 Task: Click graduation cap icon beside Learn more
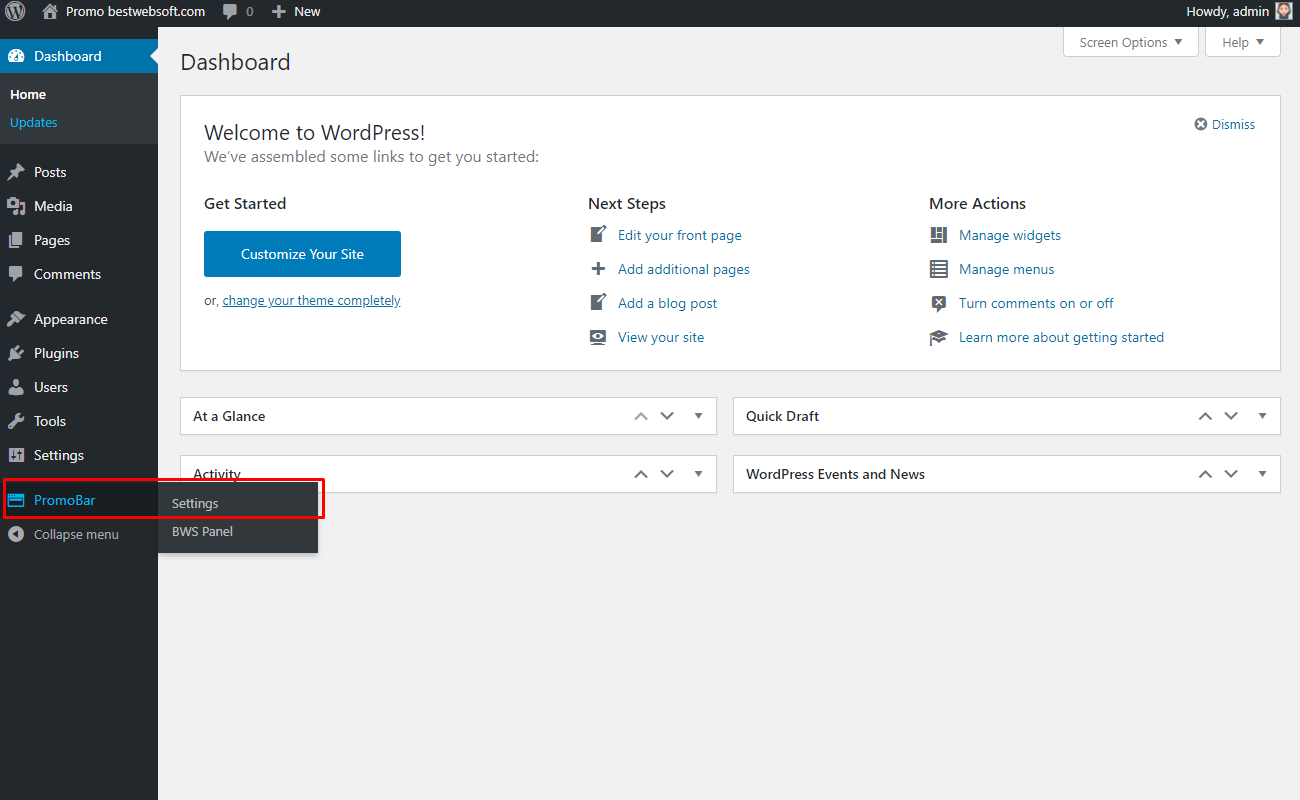[x=938, y=337]
